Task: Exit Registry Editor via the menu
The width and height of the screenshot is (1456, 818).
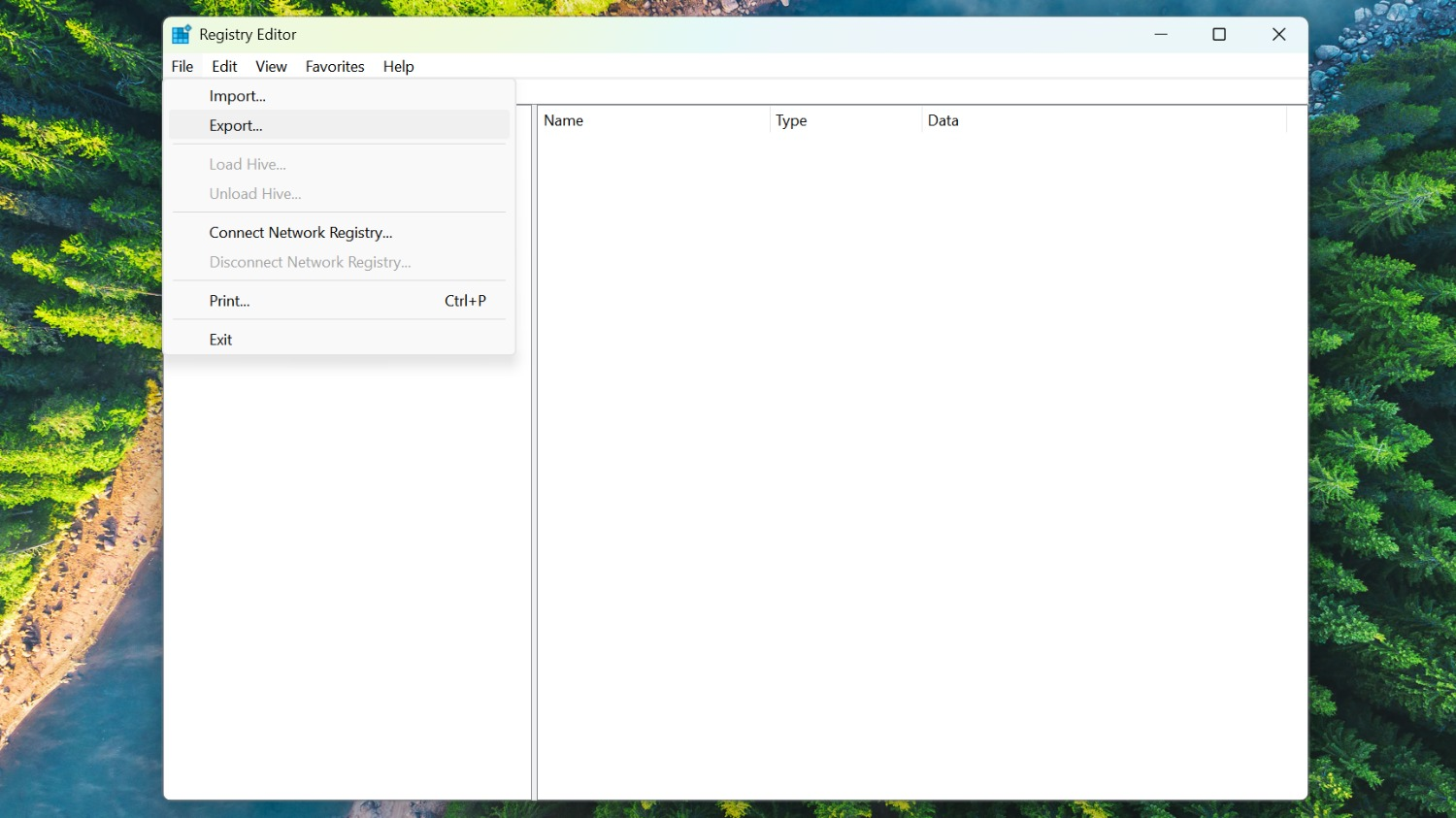Action: 221,340
